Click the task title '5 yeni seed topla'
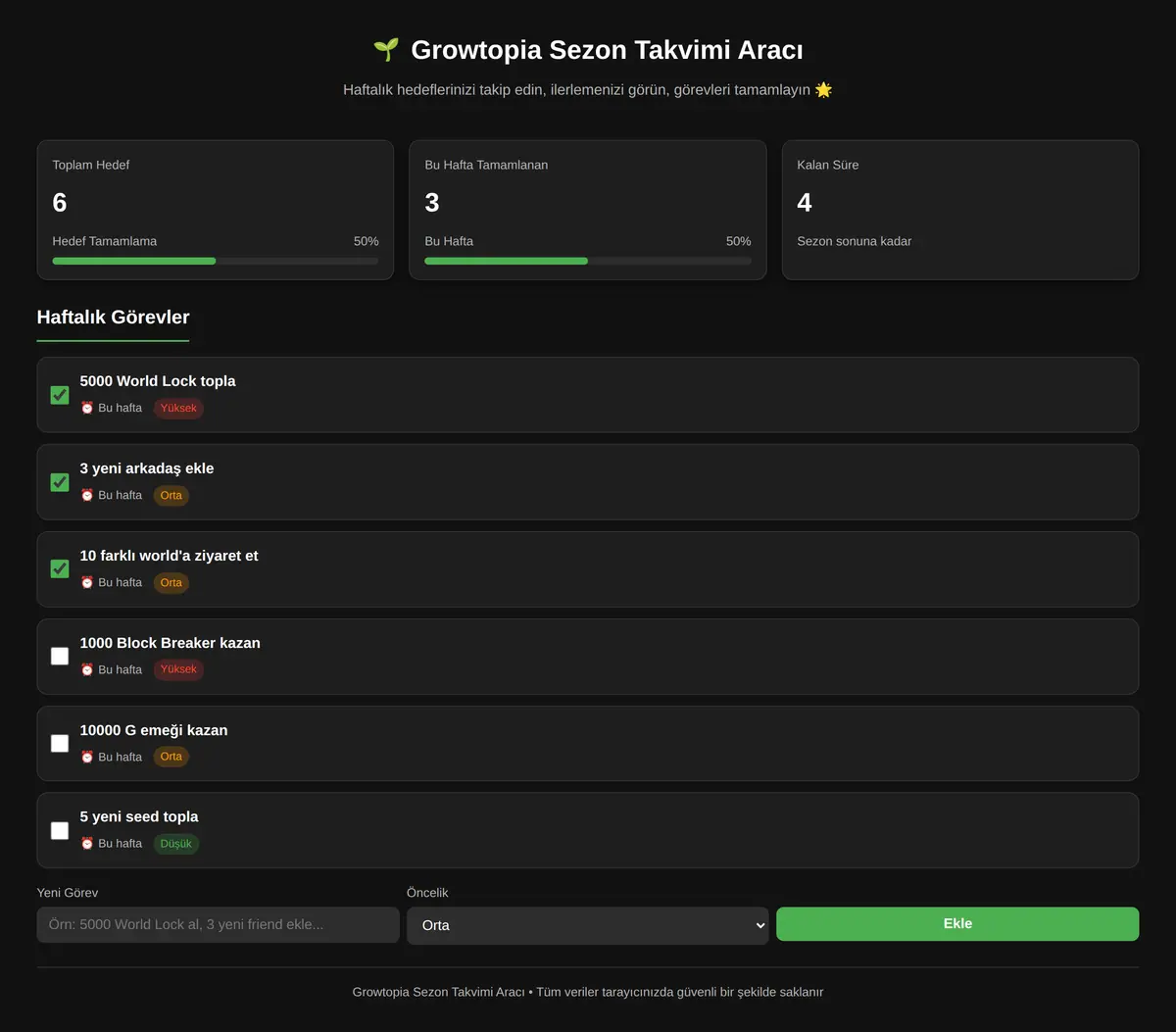This screenshot has height=1032, width=1176. coord(139,816)
